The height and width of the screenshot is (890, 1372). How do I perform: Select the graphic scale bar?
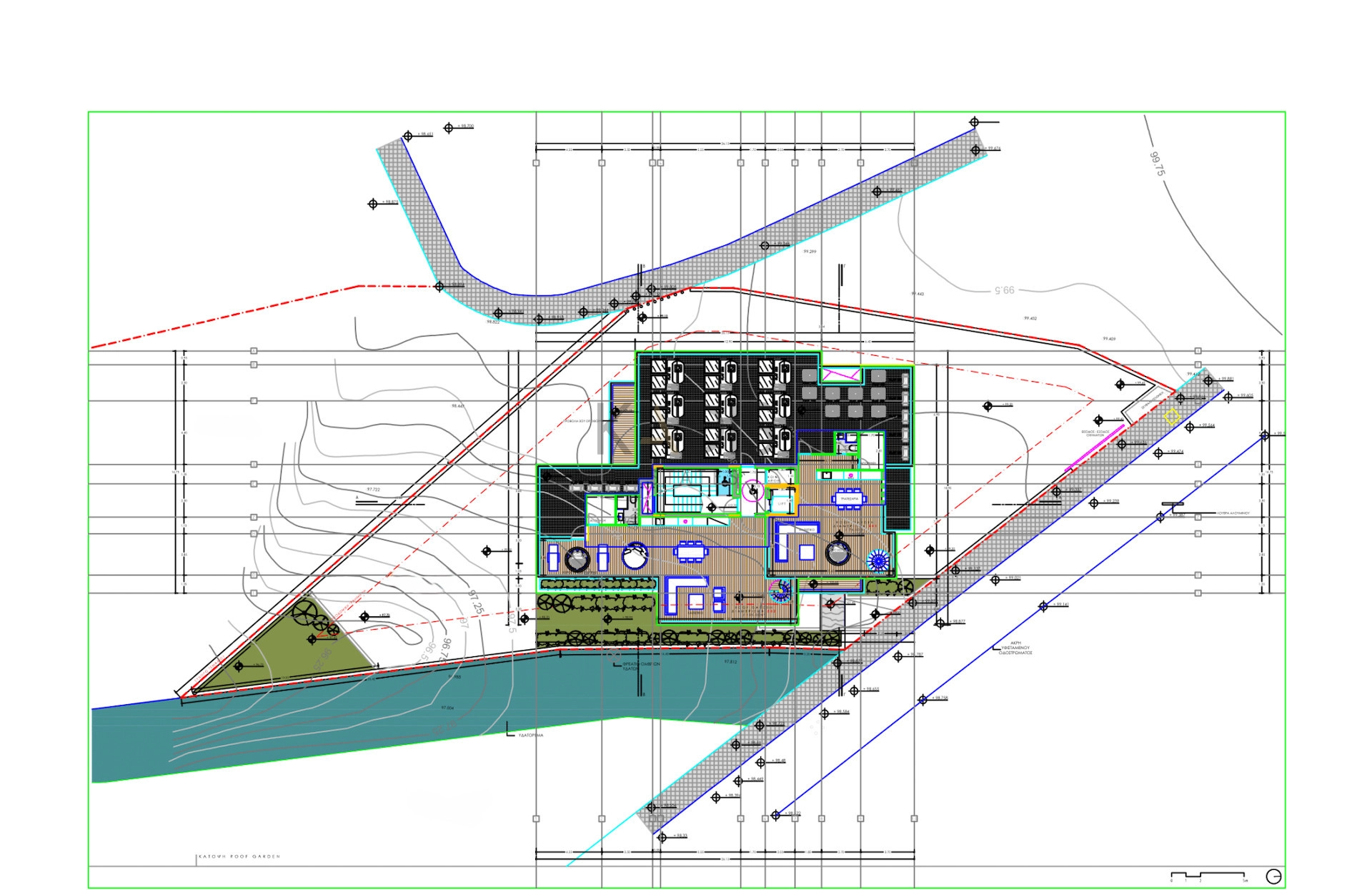1208,874
